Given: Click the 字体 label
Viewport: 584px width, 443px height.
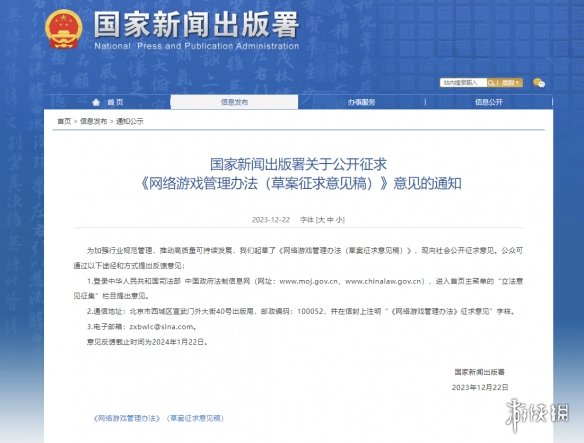Looking at the screenshot, I should pos(307,220).
